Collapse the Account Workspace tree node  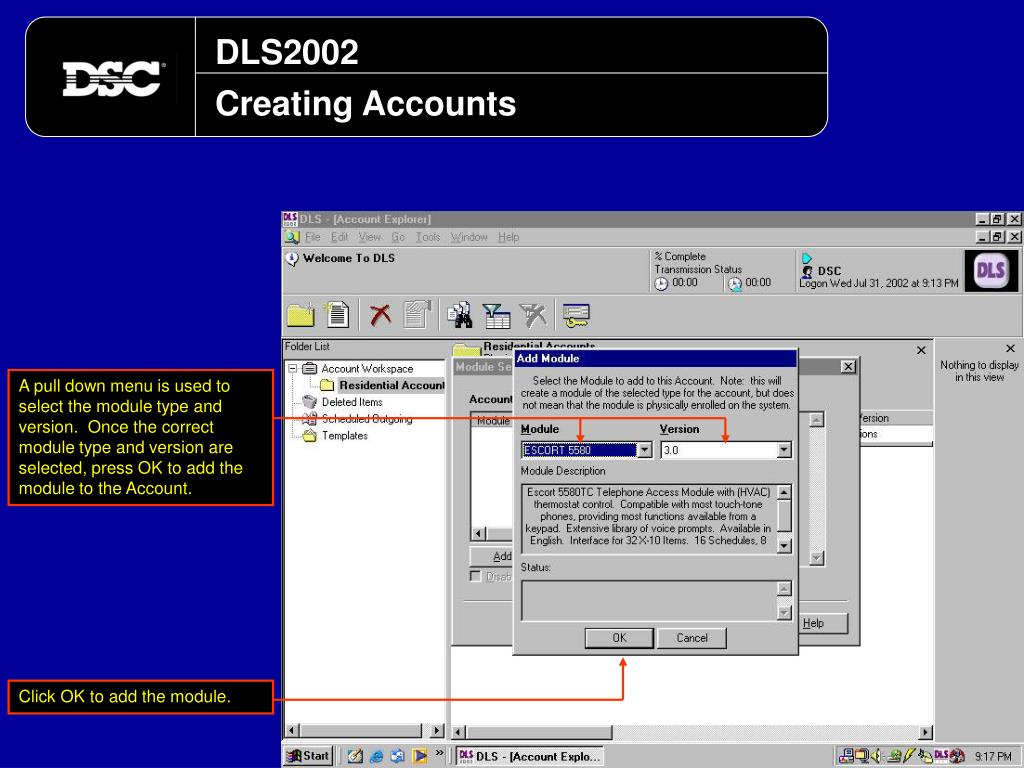293,369
